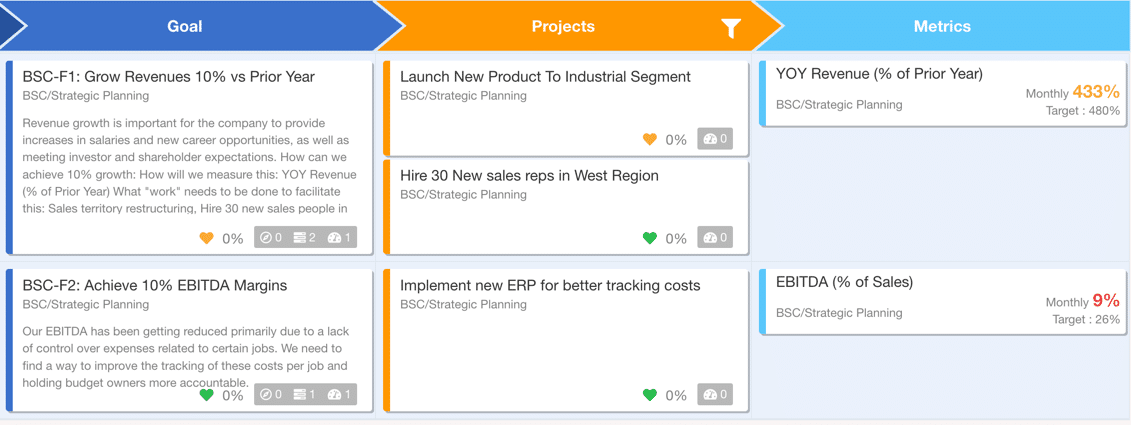
Task: Click gauge badge on Launch New Product card
Action: pos(716,139)
